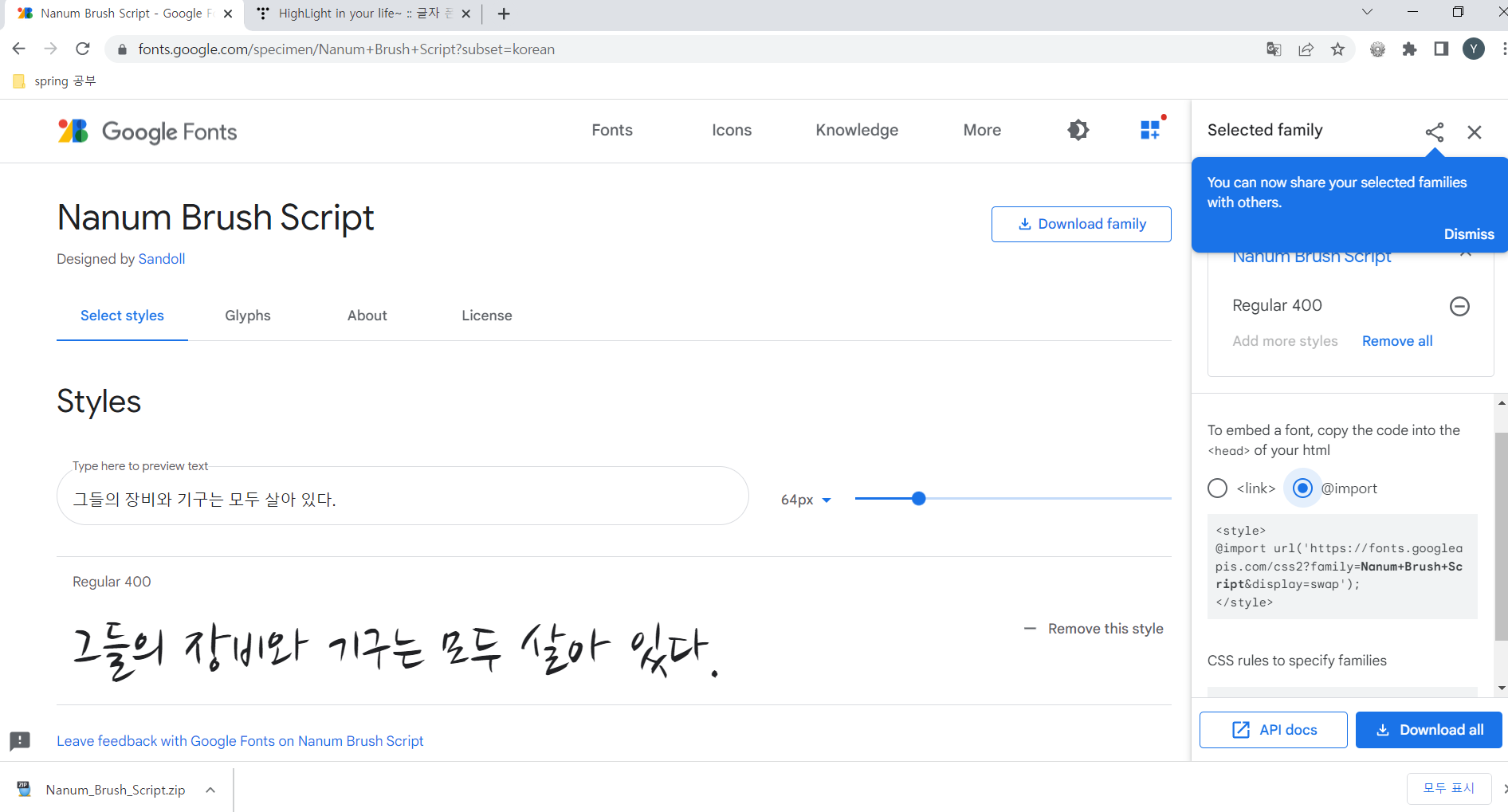Click the browser address bar URL

pos(346,49)
